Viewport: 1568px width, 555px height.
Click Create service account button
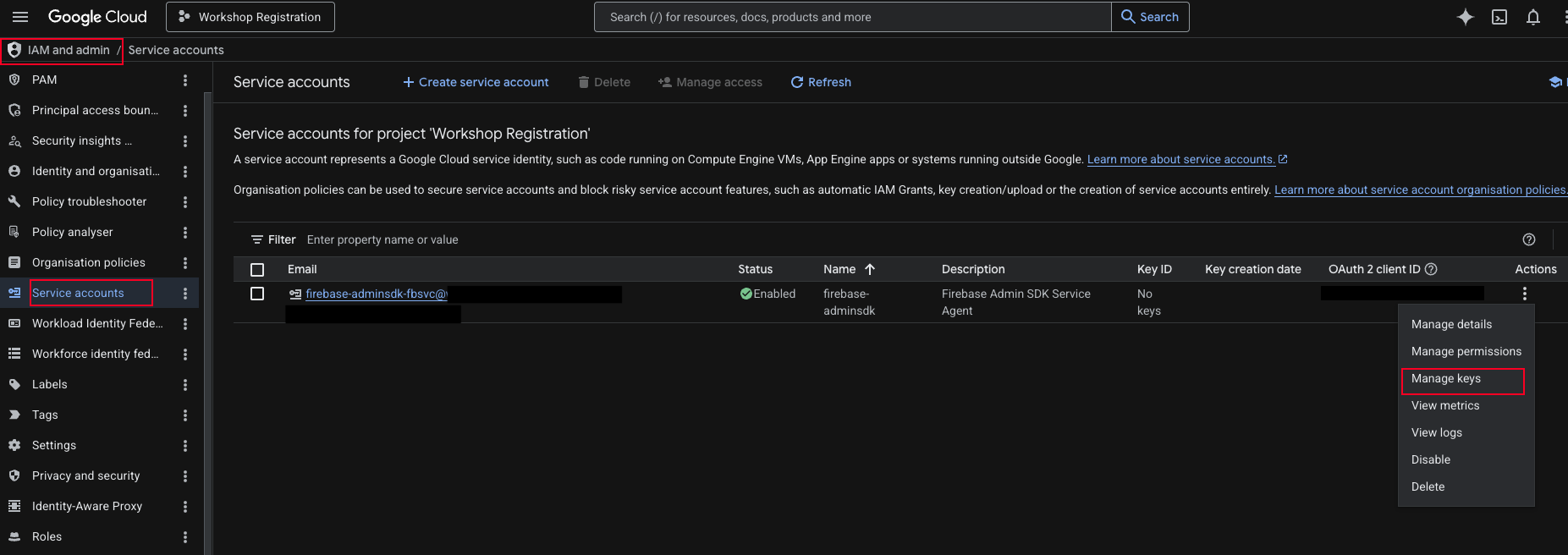tap(476, 82)
